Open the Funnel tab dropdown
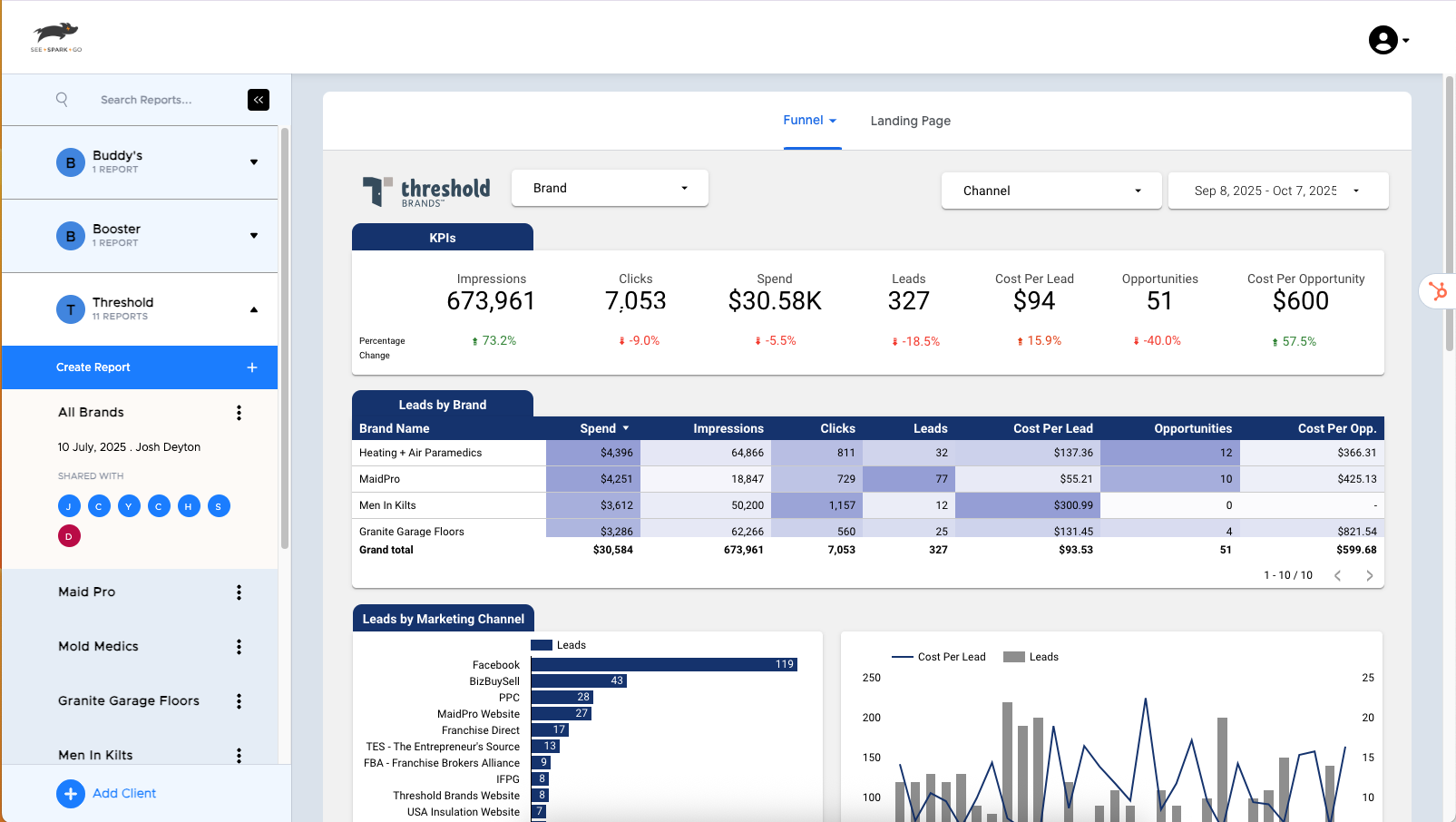This screenshot has width=1456, height=822. point(834,120)
